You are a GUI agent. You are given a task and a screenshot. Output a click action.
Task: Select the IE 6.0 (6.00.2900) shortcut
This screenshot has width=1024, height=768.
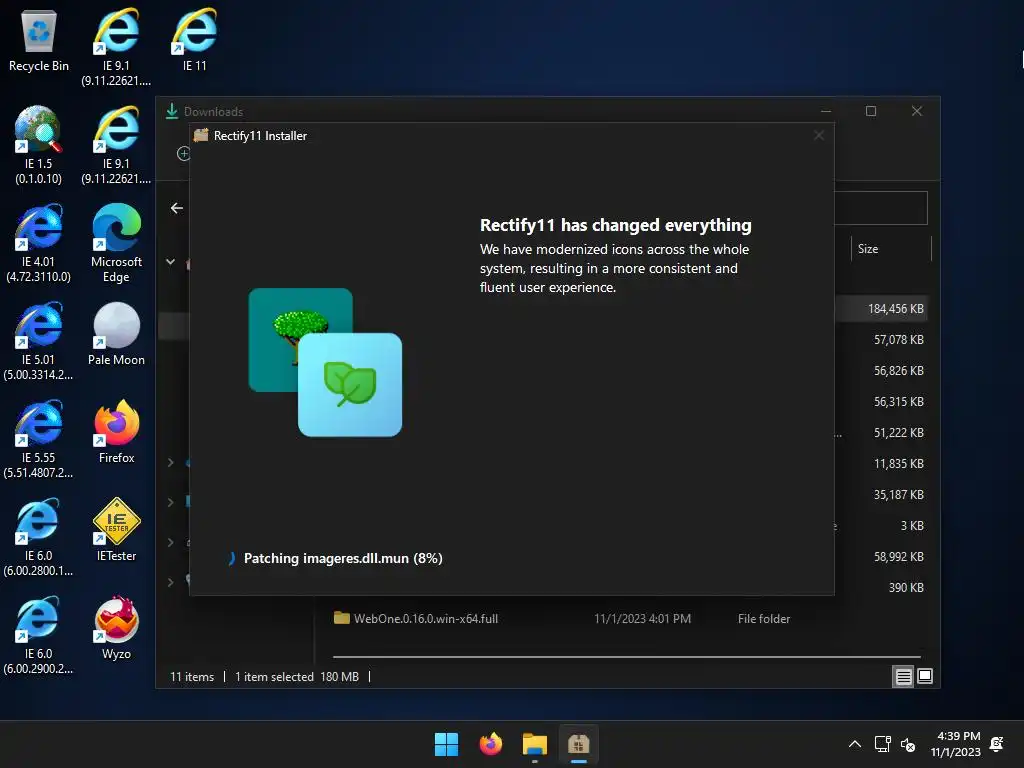(x=39, y=635)
